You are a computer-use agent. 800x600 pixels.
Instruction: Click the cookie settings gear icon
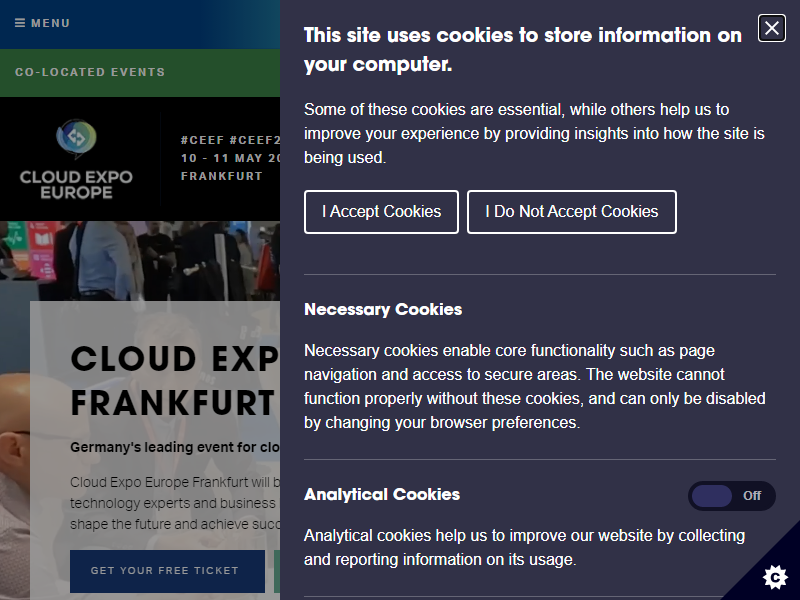(x=775, y=577)
